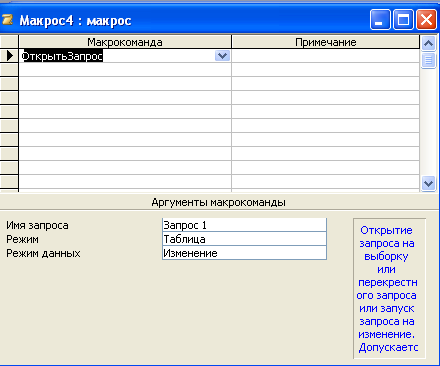
Task: Open the ОткрытьЗапрос macro command dropdown
Action: tap(222, 56)
